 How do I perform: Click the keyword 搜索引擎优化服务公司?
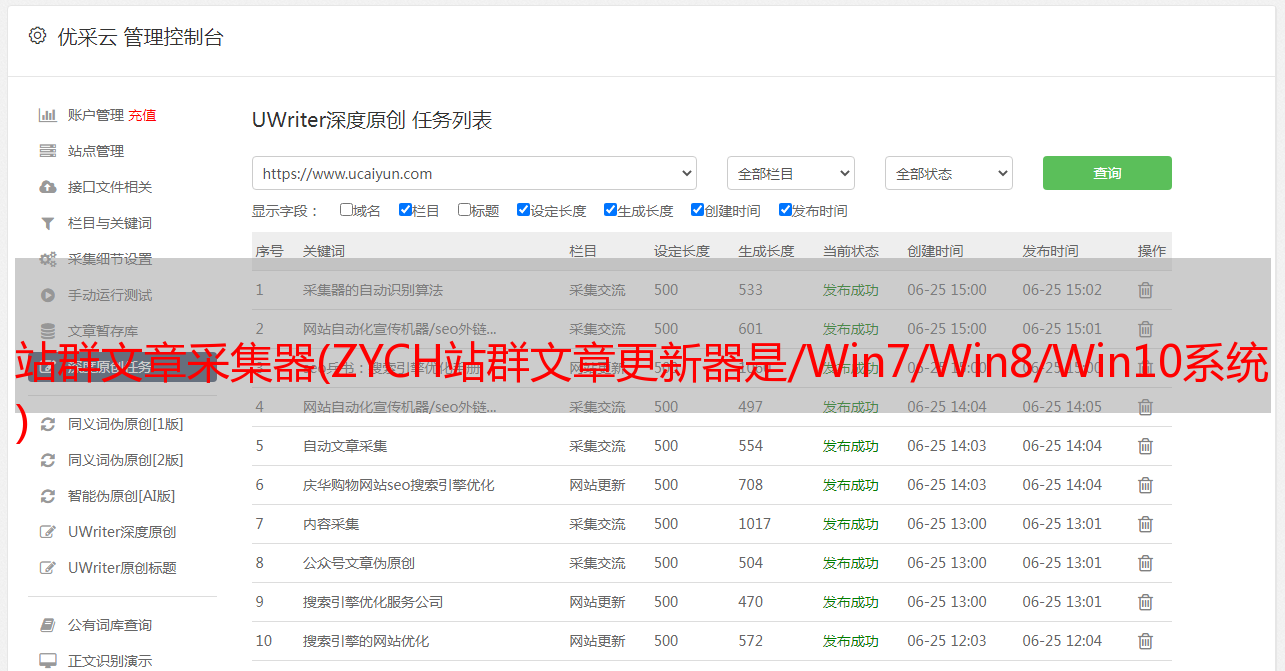click(x=373, y=602)
